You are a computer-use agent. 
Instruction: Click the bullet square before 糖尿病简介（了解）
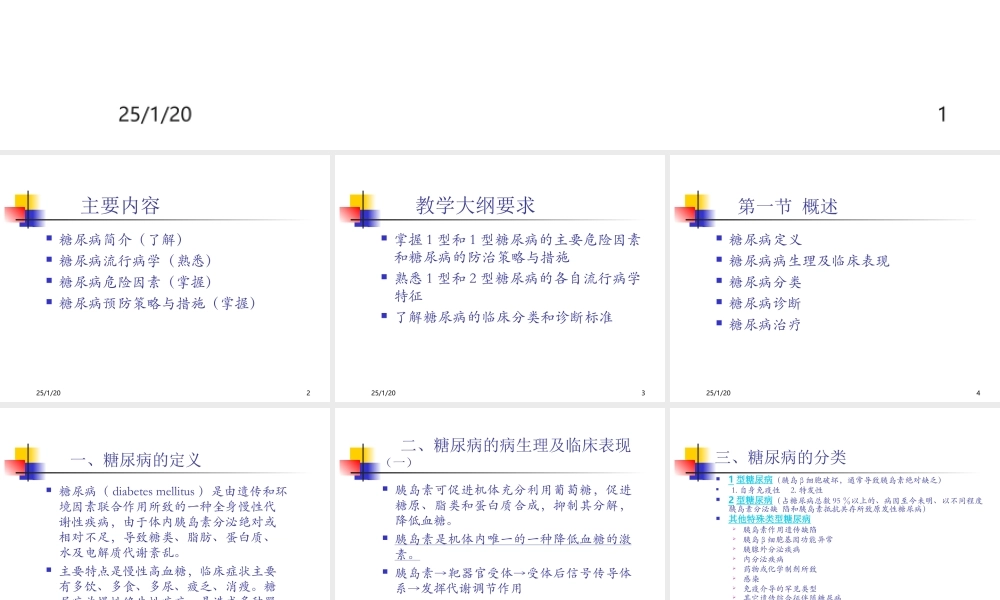(49, 238)
